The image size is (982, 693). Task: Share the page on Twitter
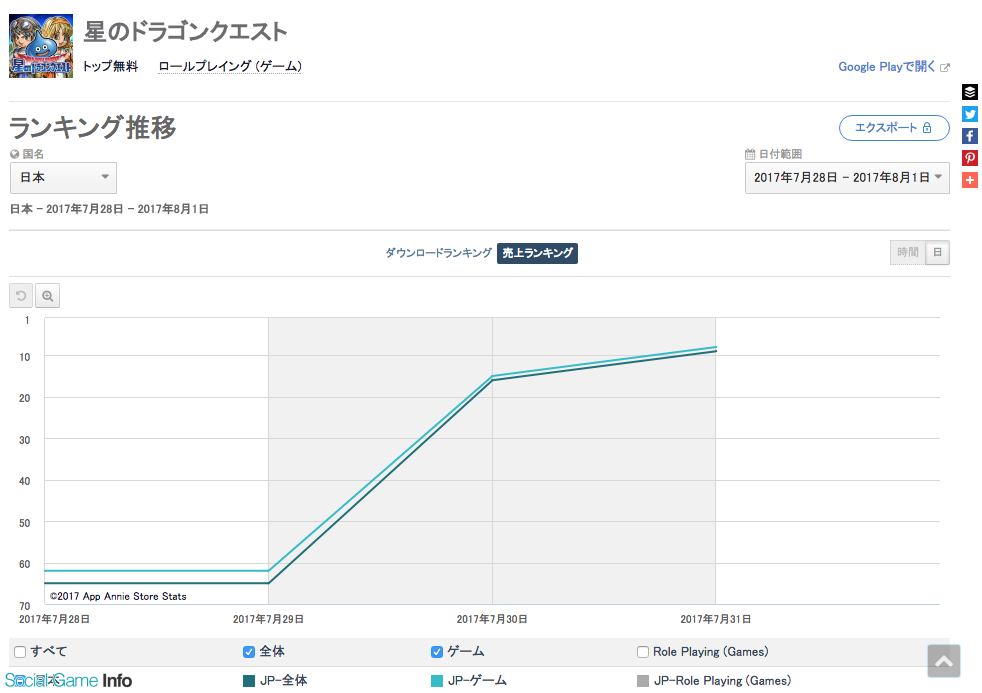tap(969, 114)
